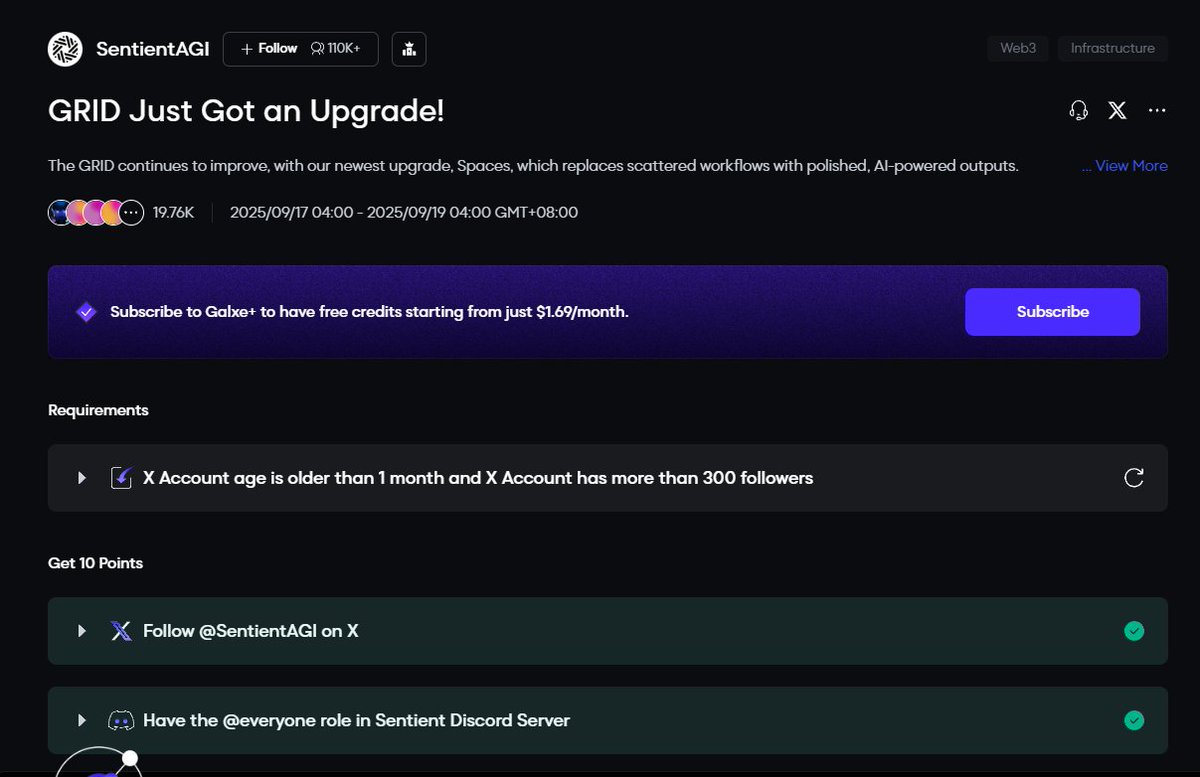Open the support headset icon
The image size is (1200, 777).
pos(1078,111)
